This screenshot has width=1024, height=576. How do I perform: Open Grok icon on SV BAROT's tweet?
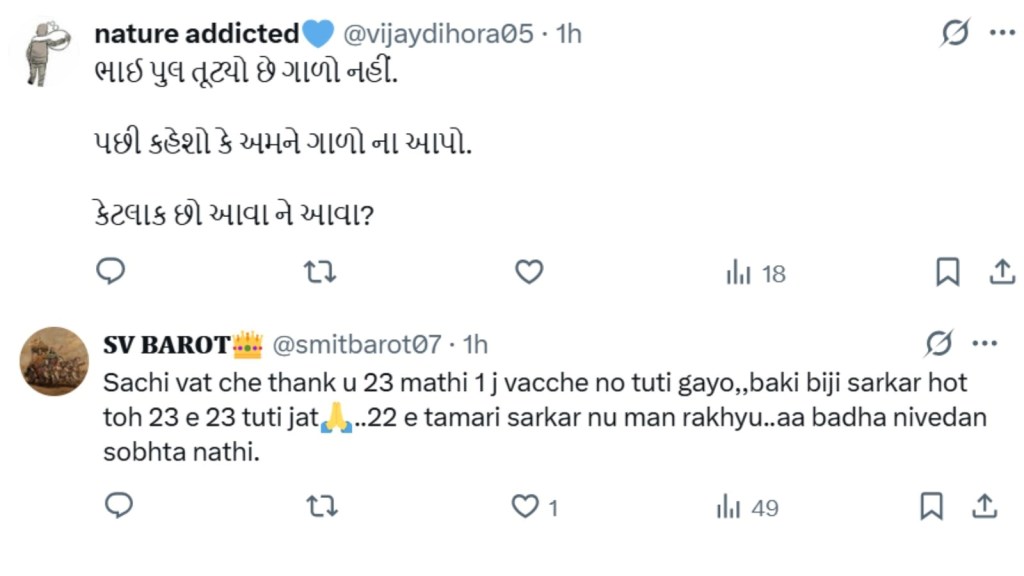coord(938,345)
